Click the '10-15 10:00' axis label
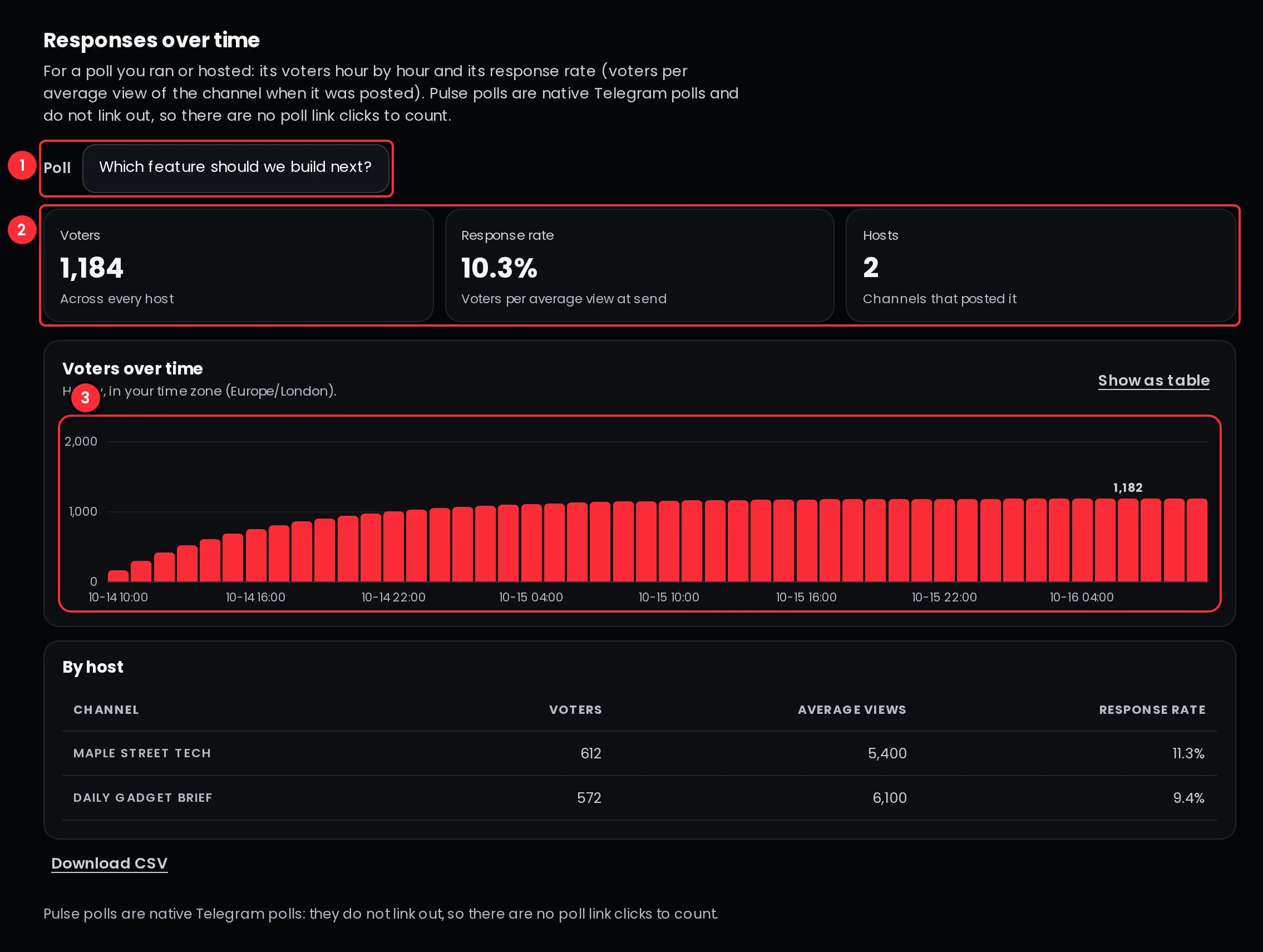This screenshot has height=952, width=1263. pyautogui.click(x=669, y=598)
